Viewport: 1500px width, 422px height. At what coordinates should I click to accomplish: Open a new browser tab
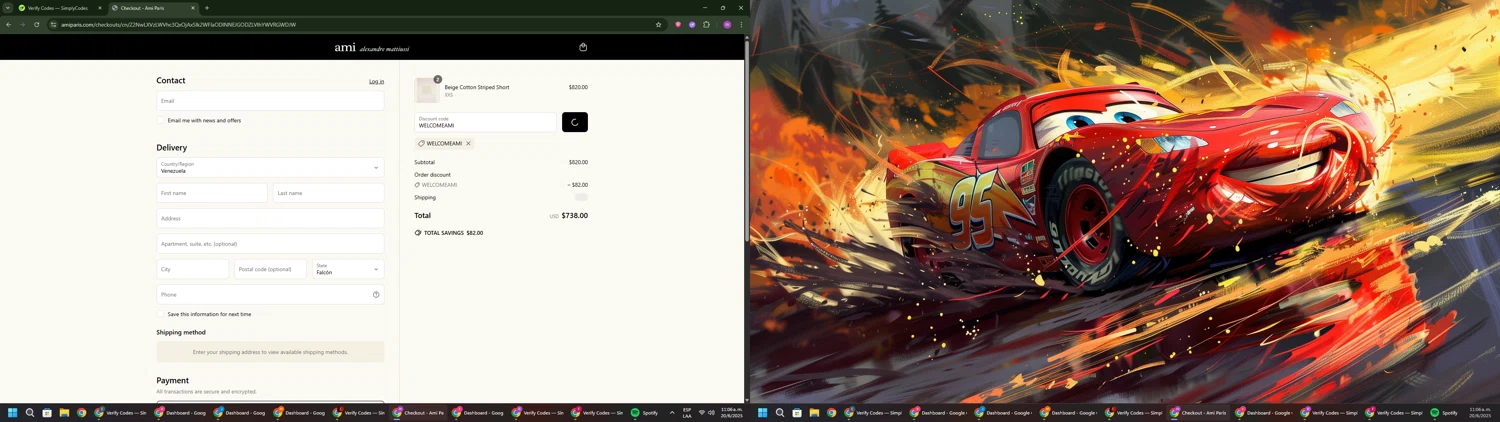tap(207, 8)
